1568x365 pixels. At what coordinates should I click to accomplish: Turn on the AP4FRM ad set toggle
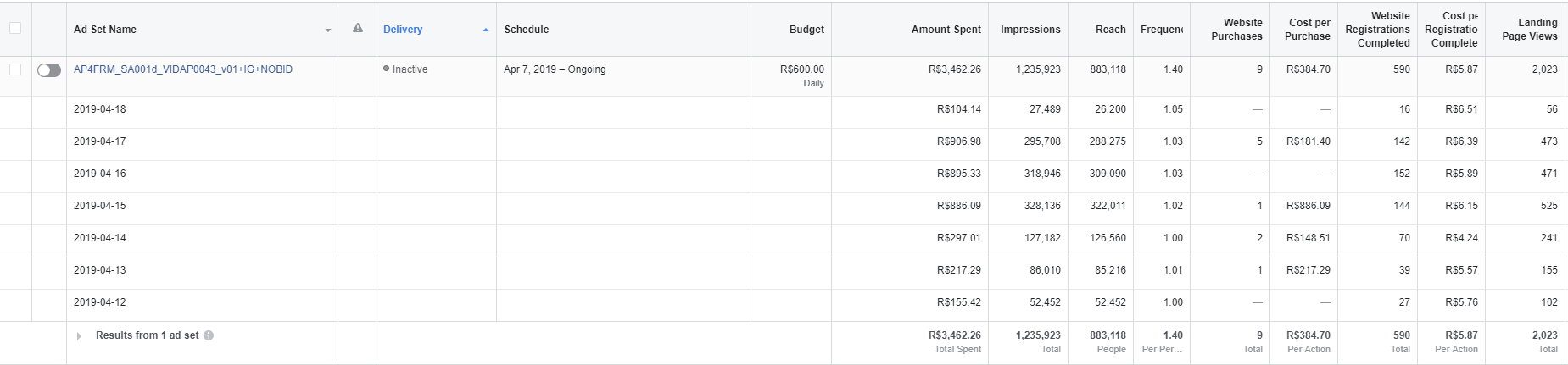[49, 70]
